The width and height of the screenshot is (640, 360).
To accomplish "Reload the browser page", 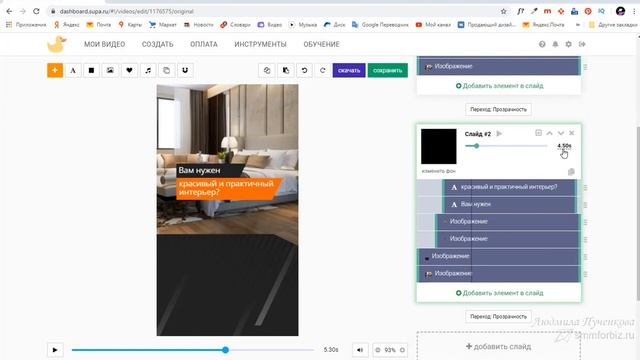I will click(x=36, y=11).
